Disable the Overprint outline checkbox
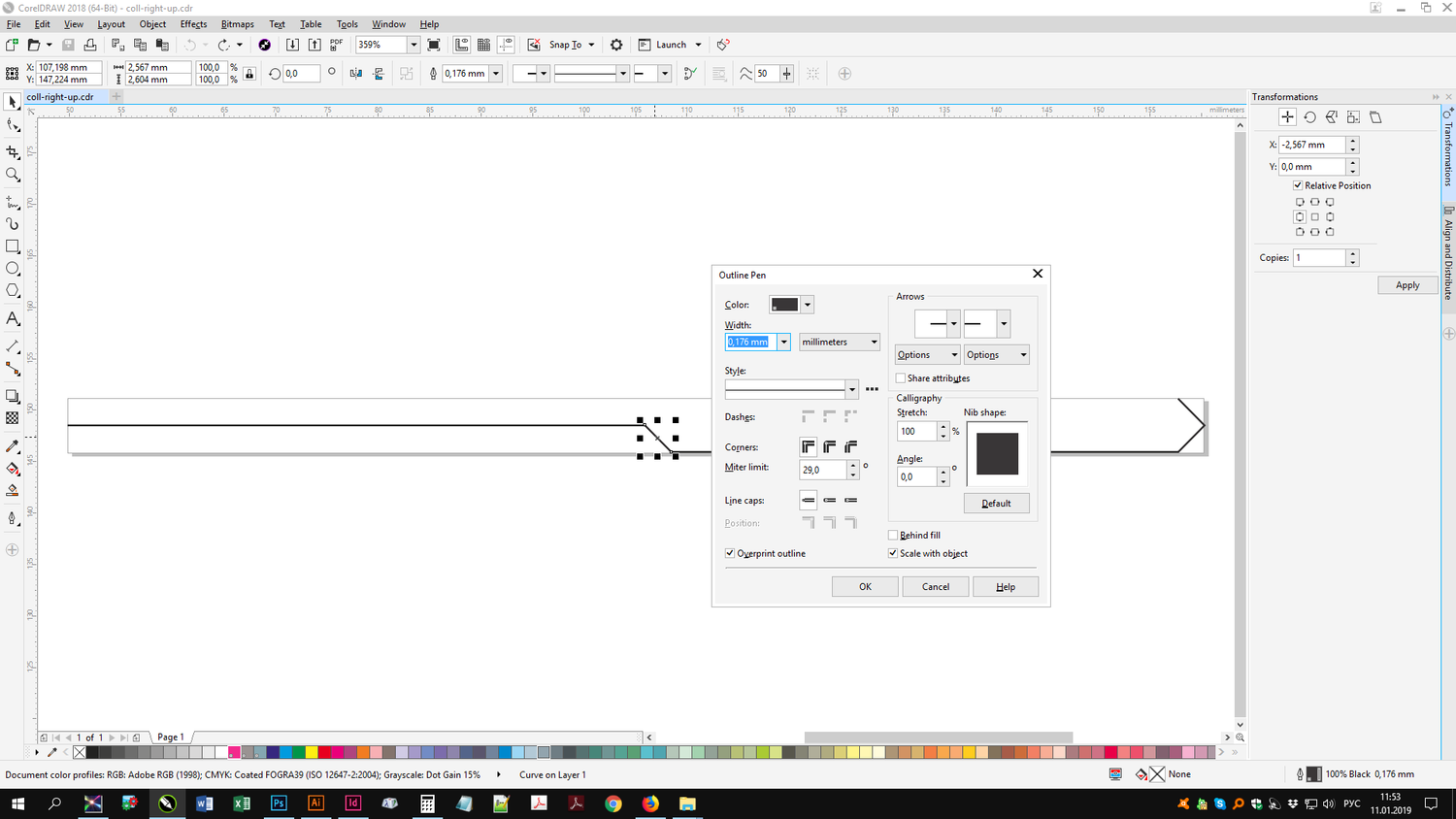1456x819 pixels. (730, 553)
